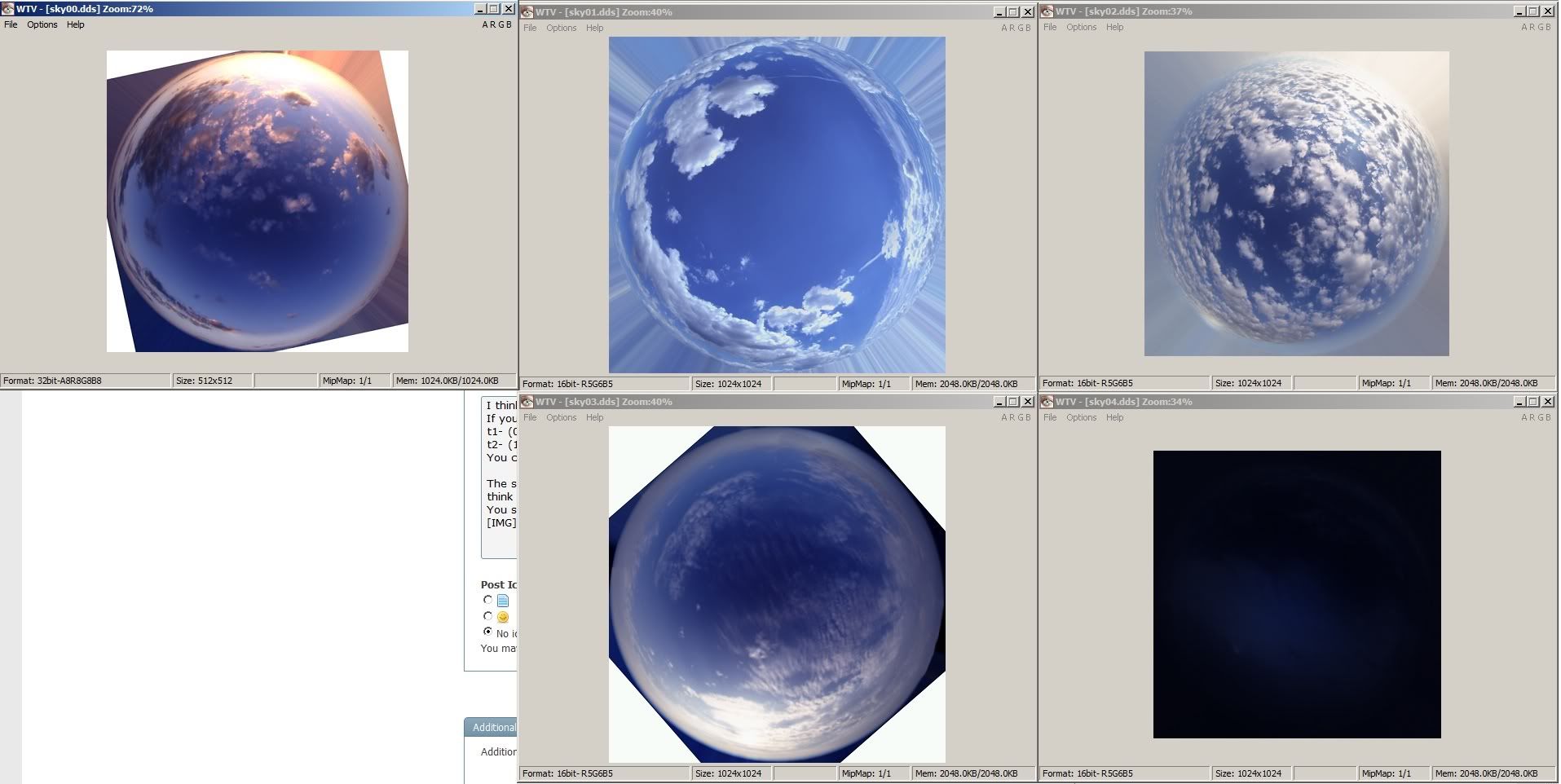Click 'Format: 16bit-R5G6B5' status in sky01.dds
The width and height of the screenshot is (1561, 784).
[x=605, y=384]
